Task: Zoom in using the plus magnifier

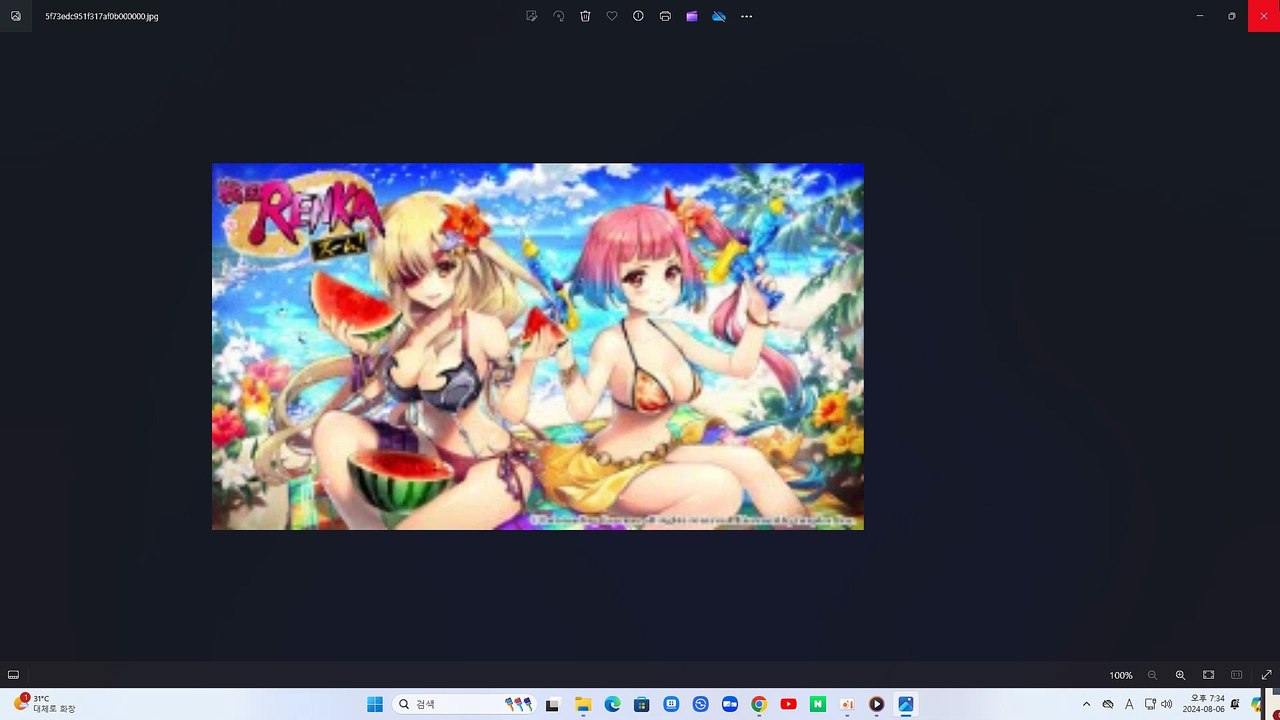Action: [x=1181, y=675]
